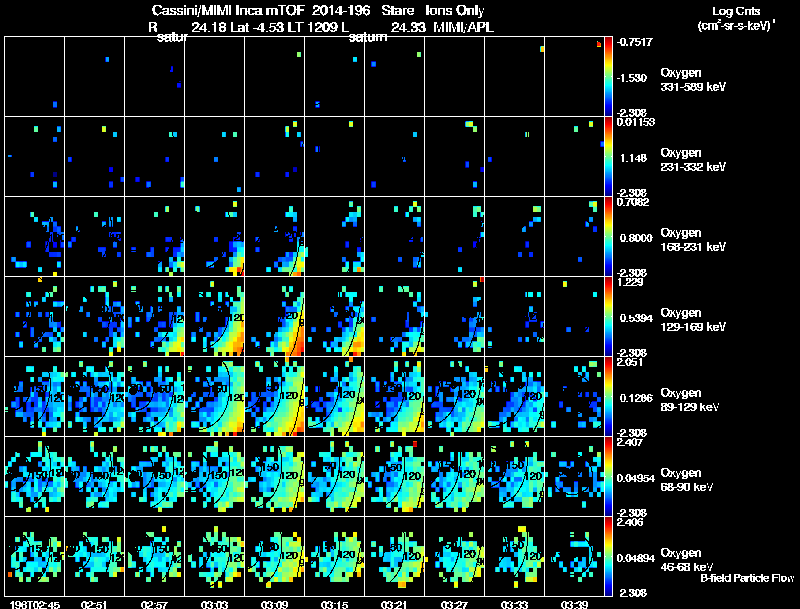The height and width of the screenshot is (609, 800).
Task: Click the '0.04894' scale value
Action: [x=636, y=558]
